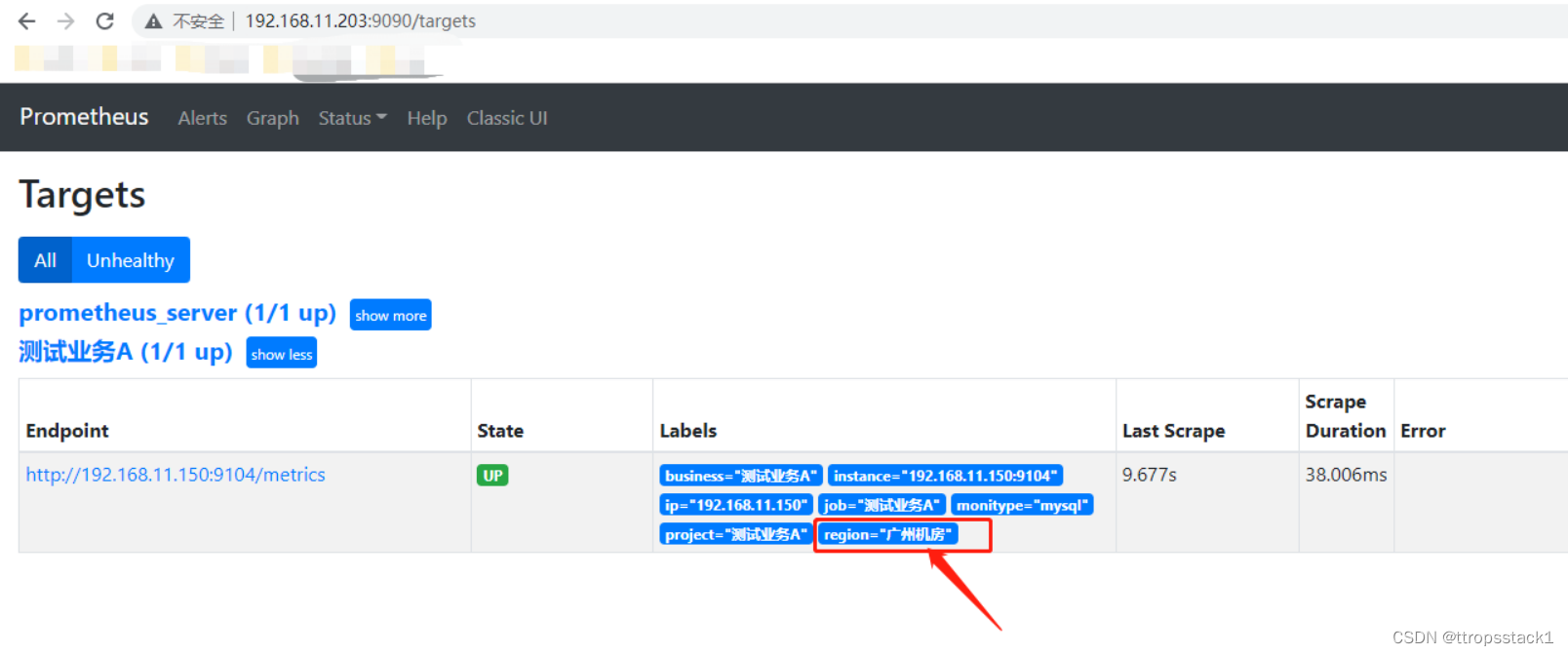Click the region="广州机房" label

tap(887, 534)
